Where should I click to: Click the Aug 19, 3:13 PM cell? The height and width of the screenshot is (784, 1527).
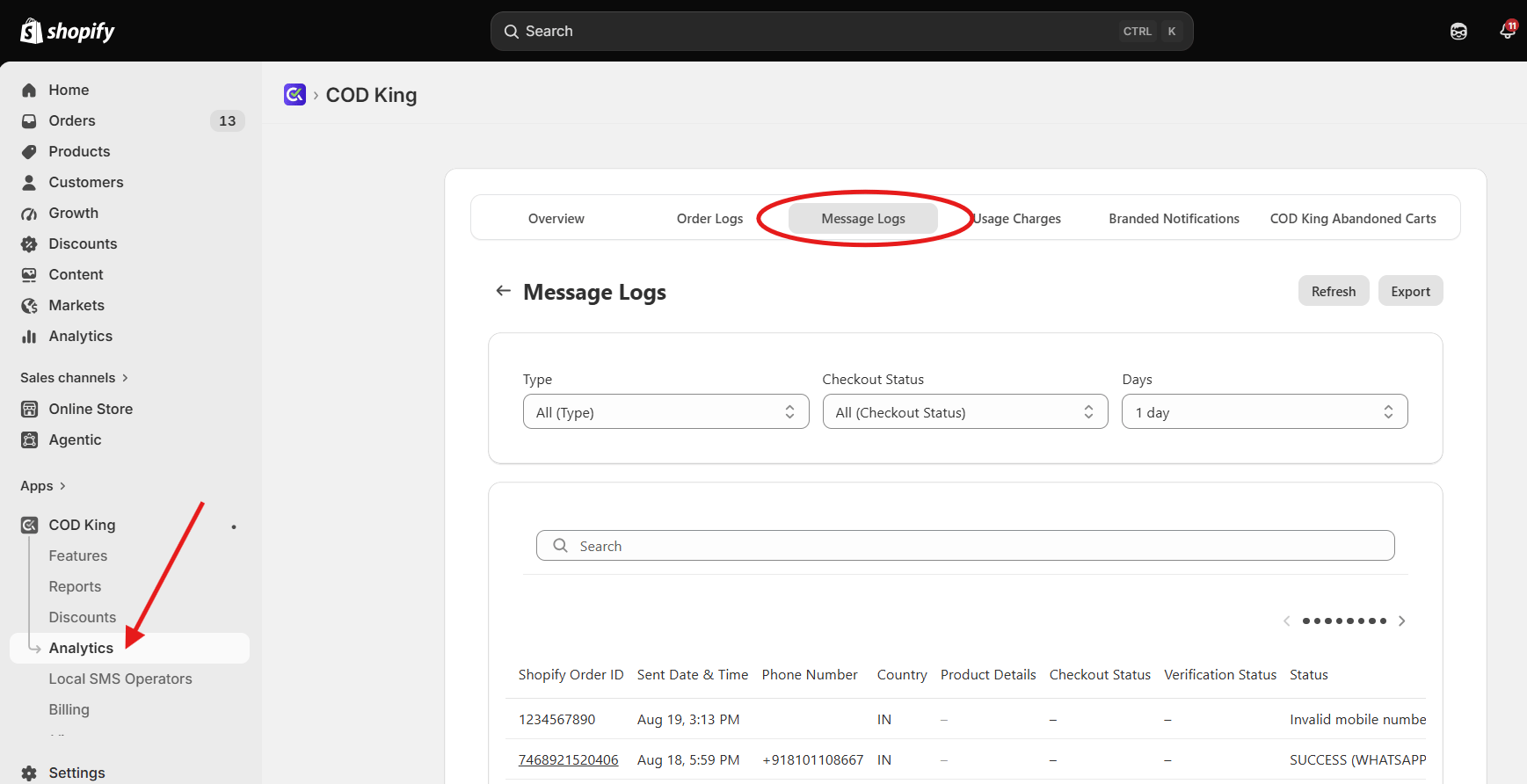click(688, 719)
